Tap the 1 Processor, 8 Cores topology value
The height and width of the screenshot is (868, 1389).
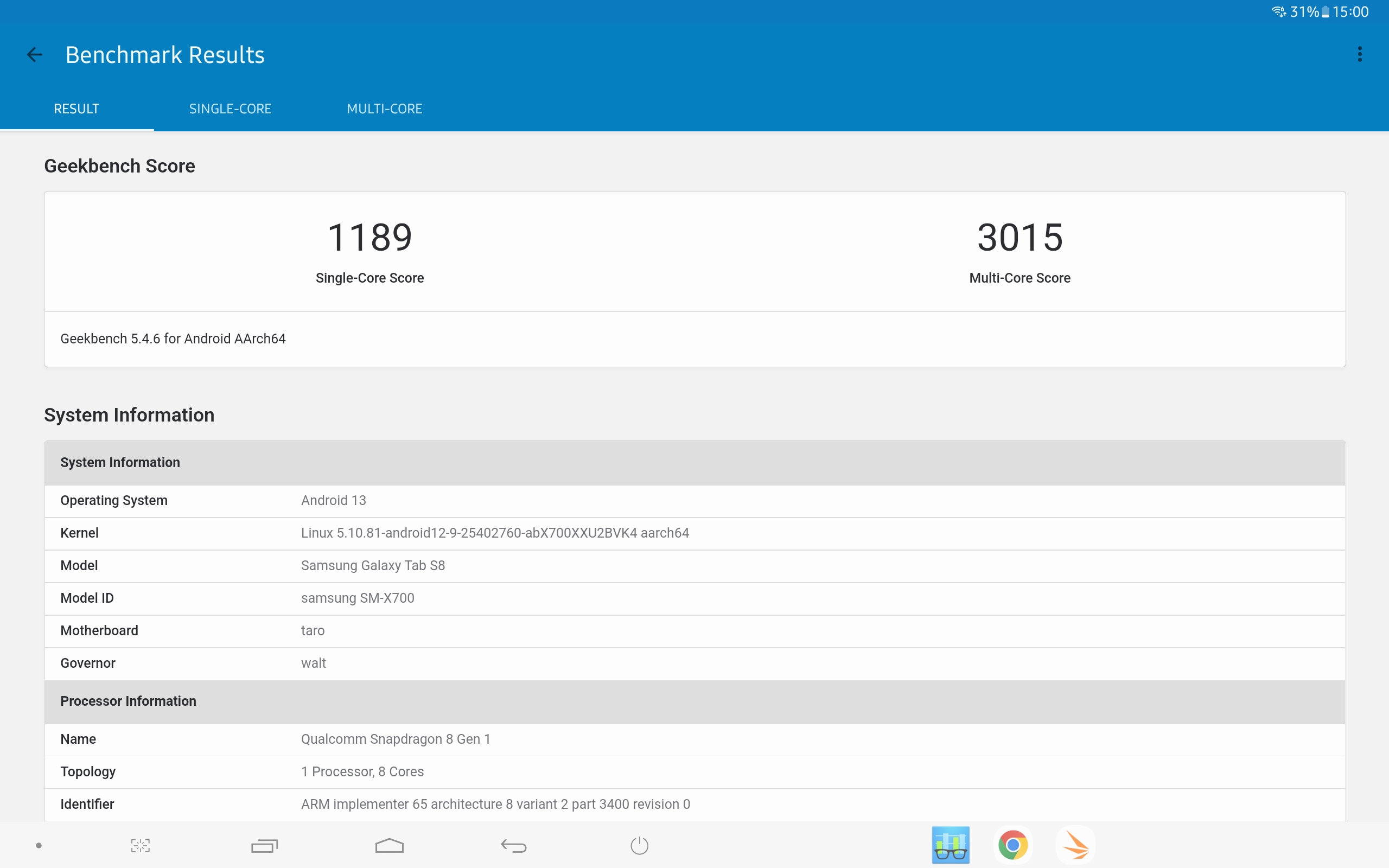click(x=362, y=771)
